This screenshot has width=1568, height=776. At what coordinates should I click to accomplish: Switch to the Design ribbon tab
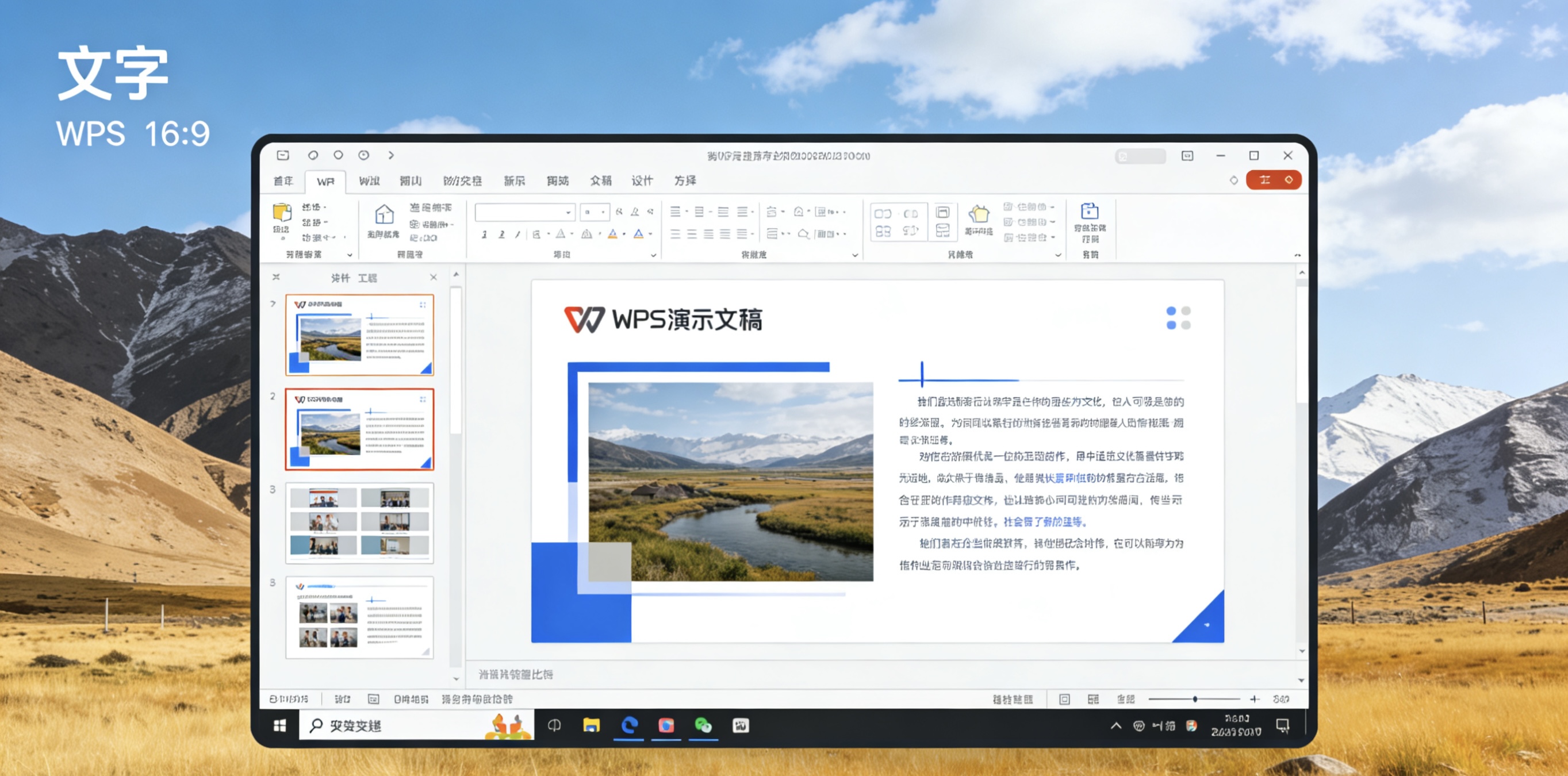(644, 180)
